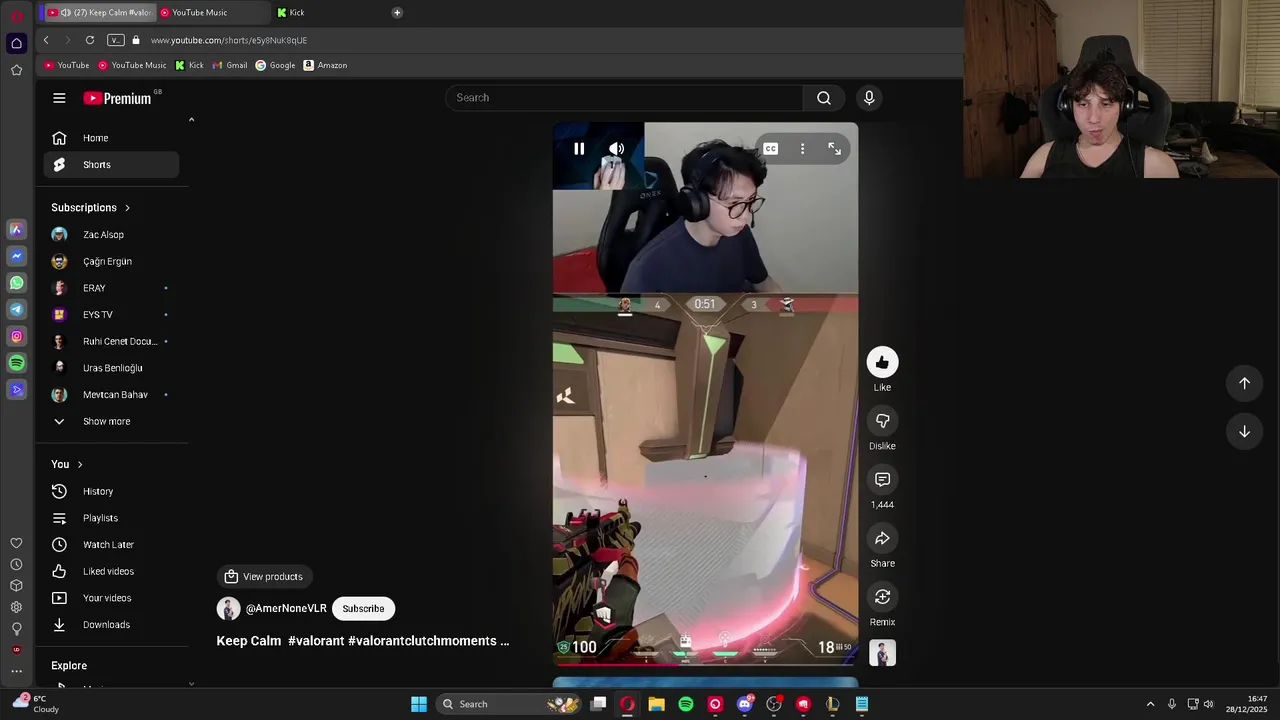Open Mevlcan Bahav channel
Image resolution: width=1280 pixels, height=720 pixels.
(111, 395)
